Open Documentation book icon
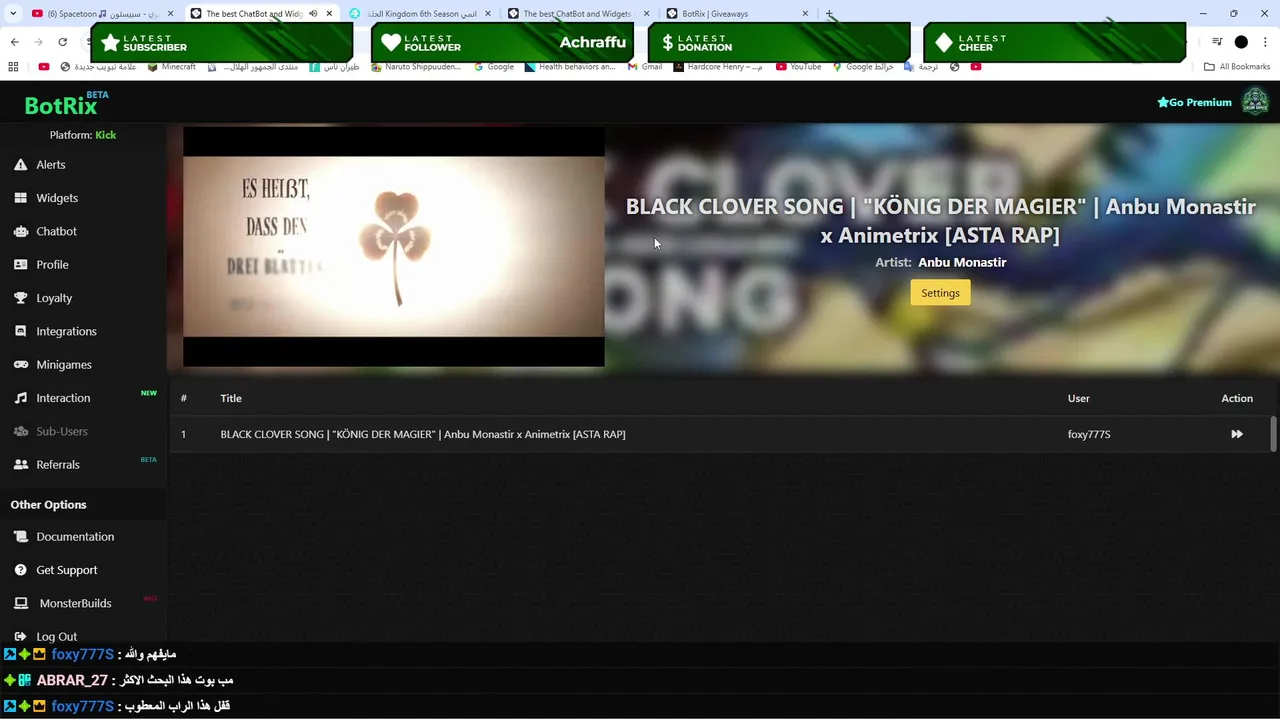The height and width of the screenshot is (720, 1280). pyautogui.click(x=20, y=537)
